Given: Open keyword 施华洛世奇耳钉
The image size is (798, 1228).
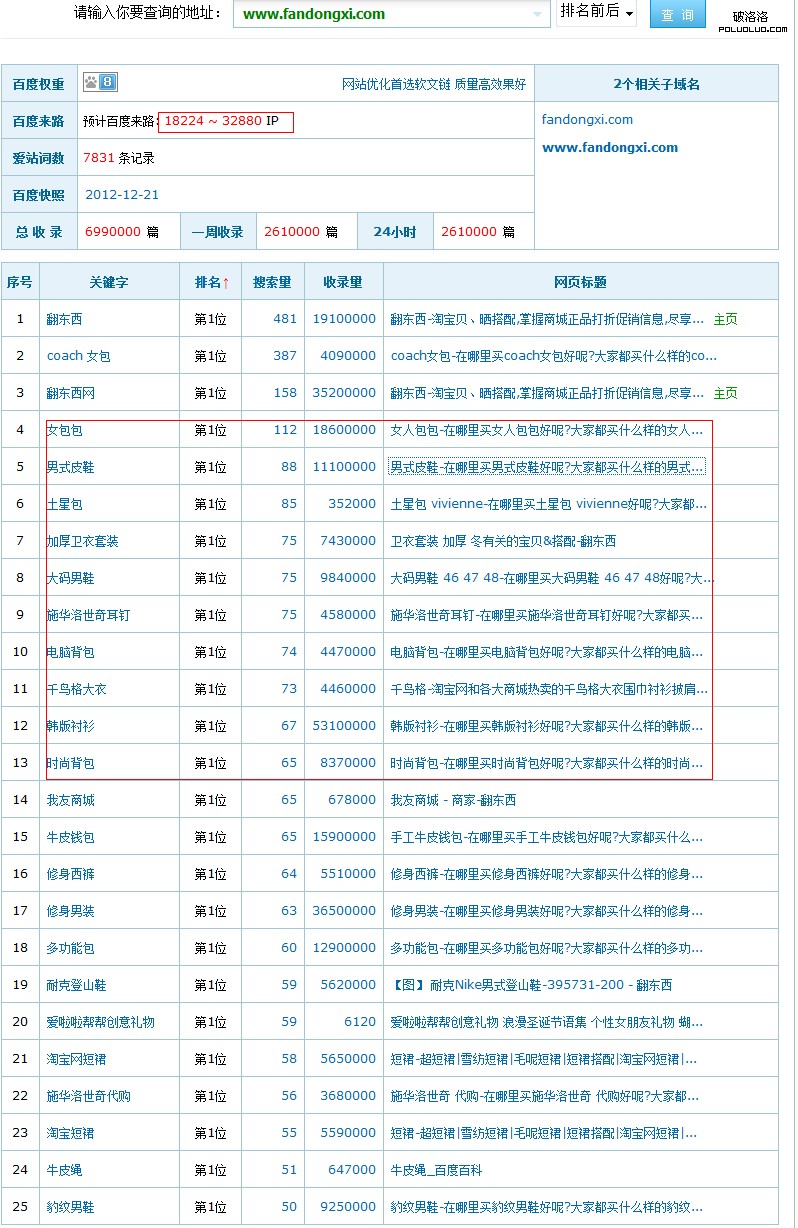Looking at the screenshot, I should (x=88, y=615).
